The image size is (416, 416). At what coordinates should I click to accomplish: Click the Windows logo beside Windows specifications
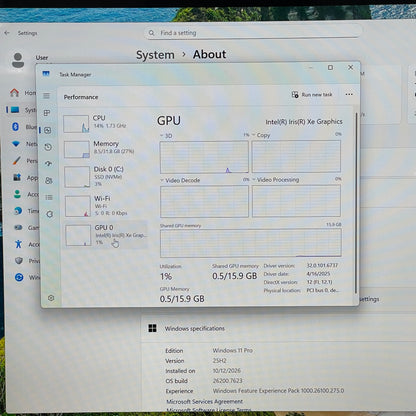click(152, 328)
